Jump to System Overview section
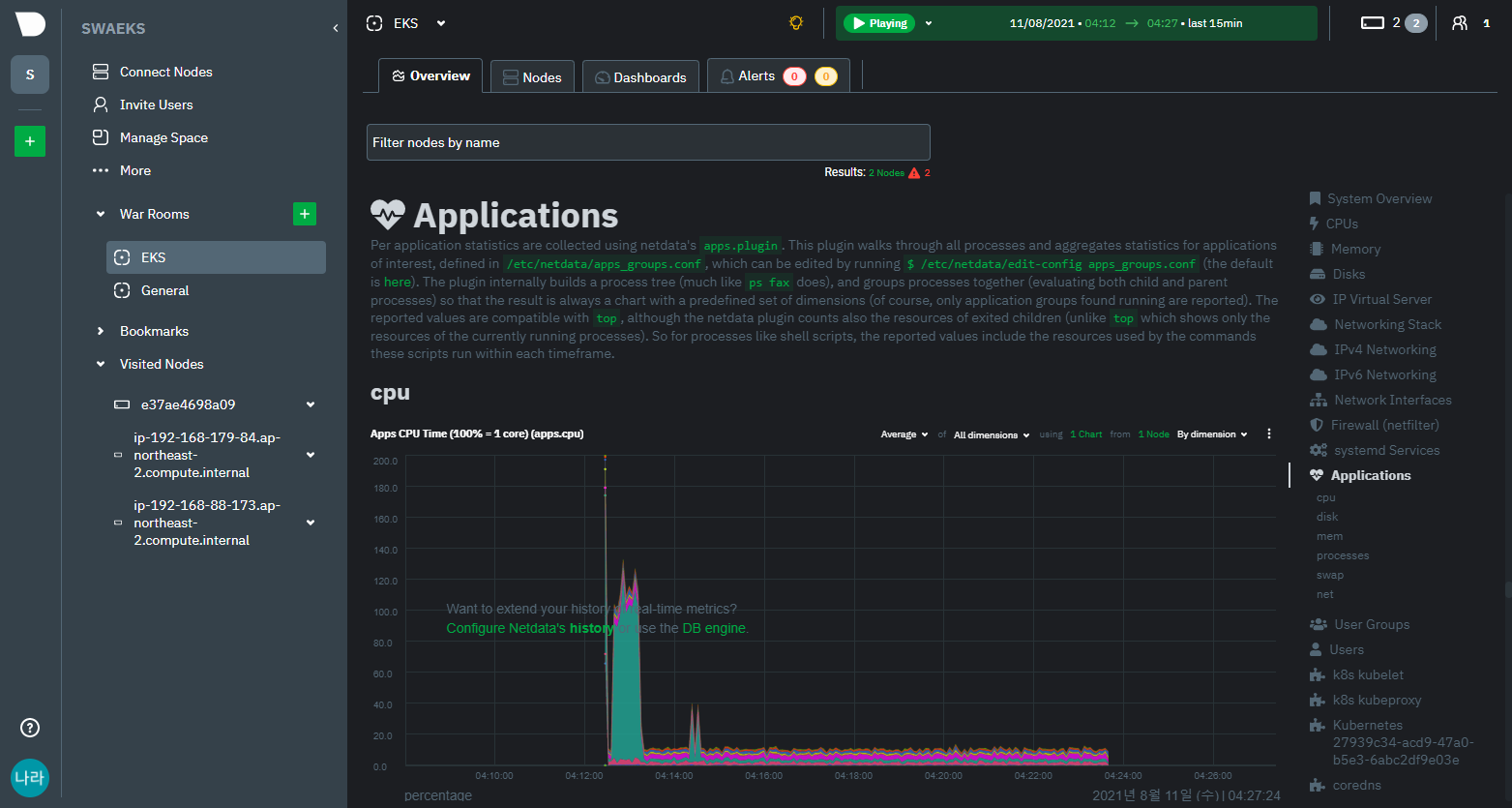Viewport: 1512px width, 808px height. (1379, 198)
